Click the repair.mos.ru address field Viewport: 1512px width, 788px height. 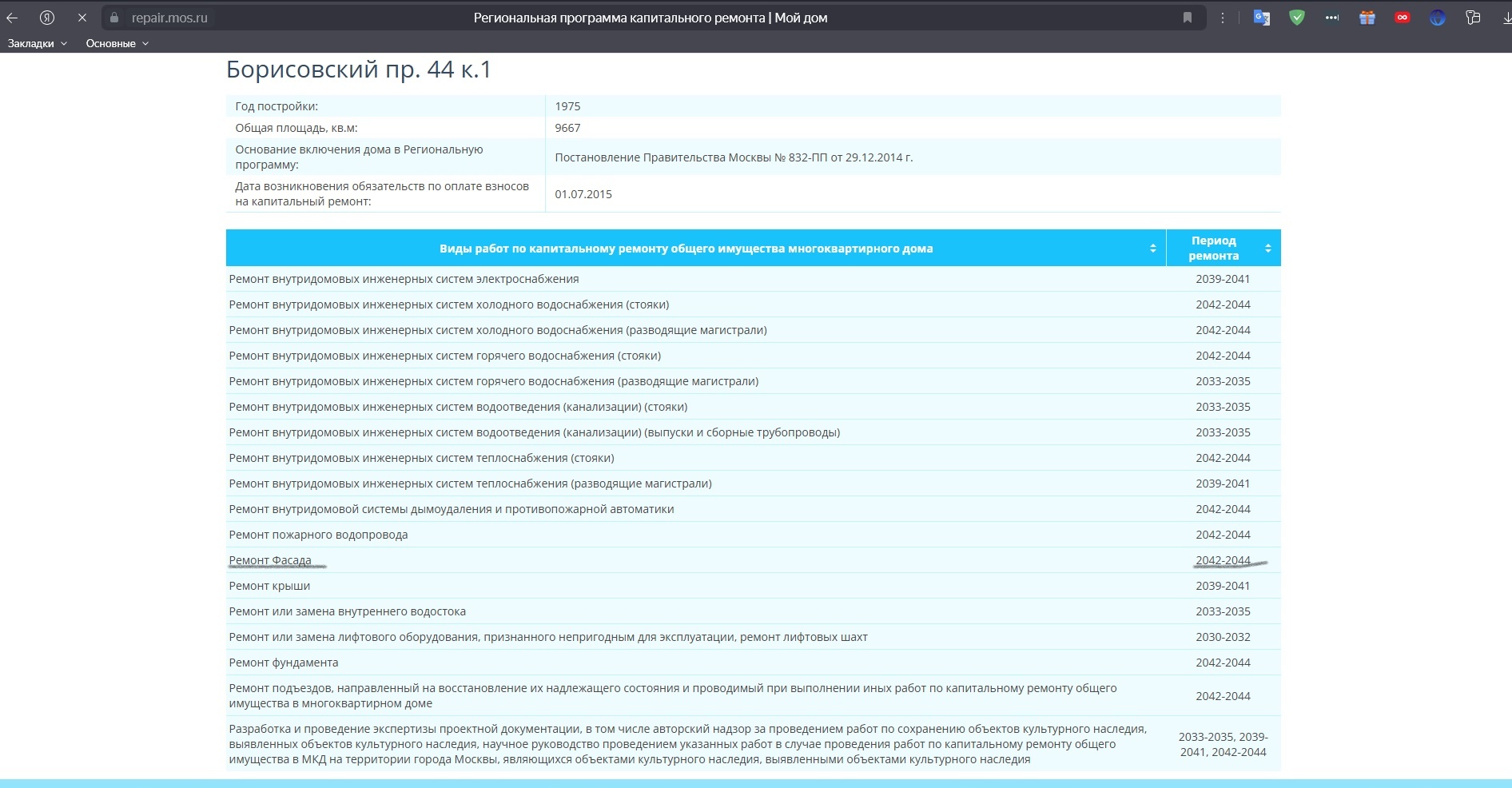point(169,18)
